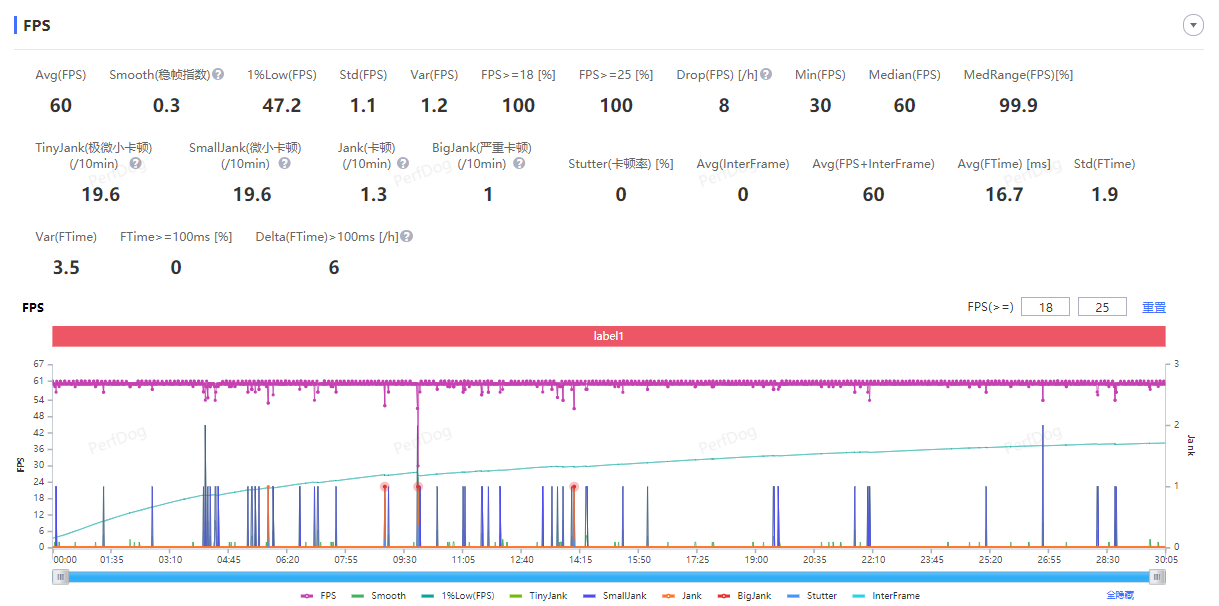Select the Avg(FPS+InterFrame) value 60
The width and height of the screenshot is (1219, 606).
(873, 194)
